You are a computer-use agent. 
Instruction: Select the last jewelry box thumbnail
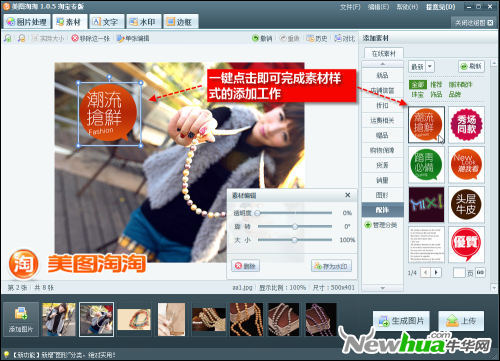321,319
